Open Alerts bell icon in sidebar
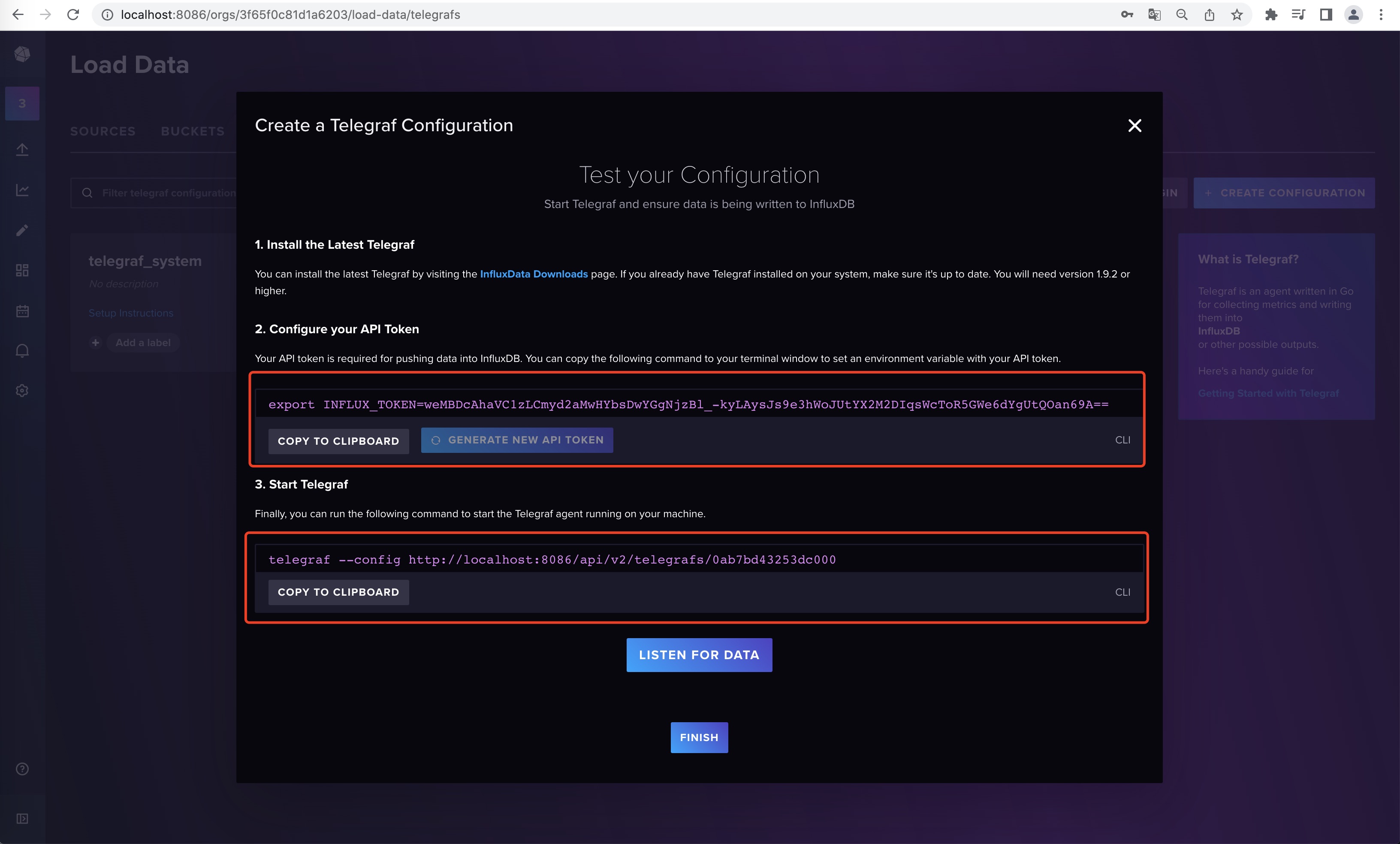Screen dimensions: 1400x844 [22, 350]
